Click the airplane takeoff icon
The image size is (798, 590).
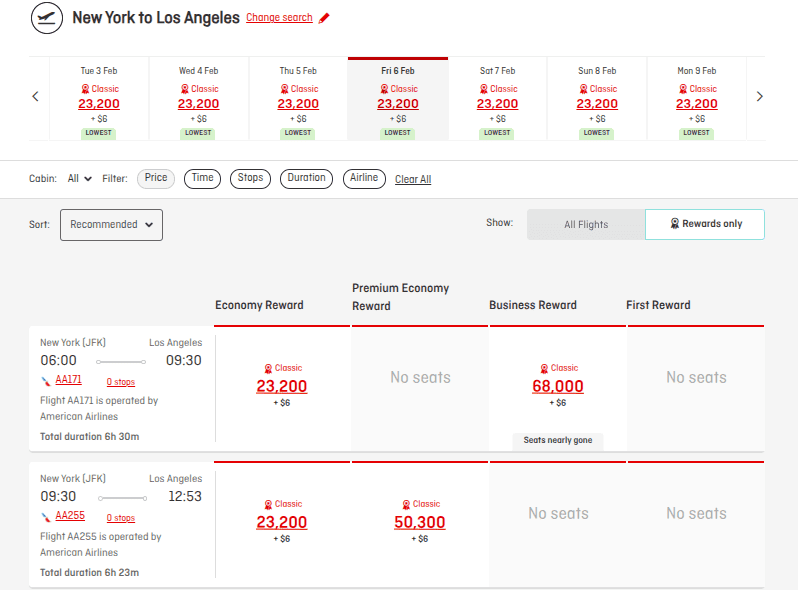click(x=47, y=18)
